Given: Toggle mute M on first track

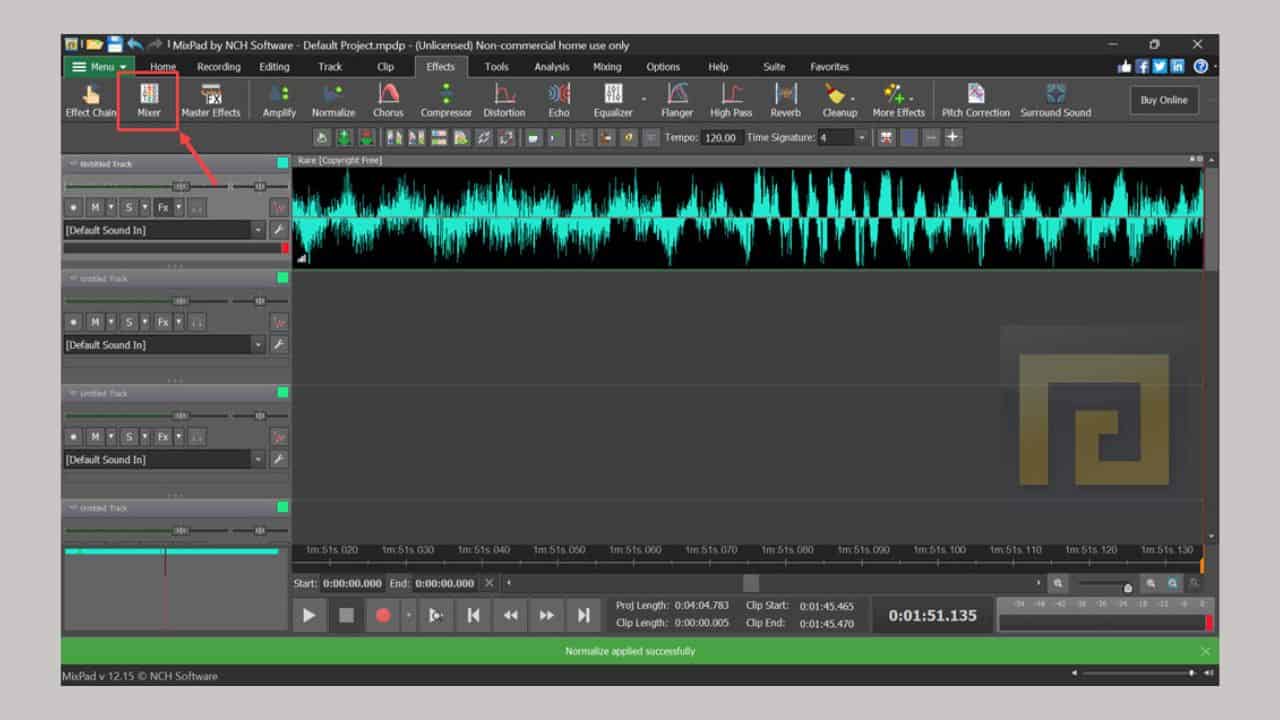Looking at the screenshot, I should 96,207.
